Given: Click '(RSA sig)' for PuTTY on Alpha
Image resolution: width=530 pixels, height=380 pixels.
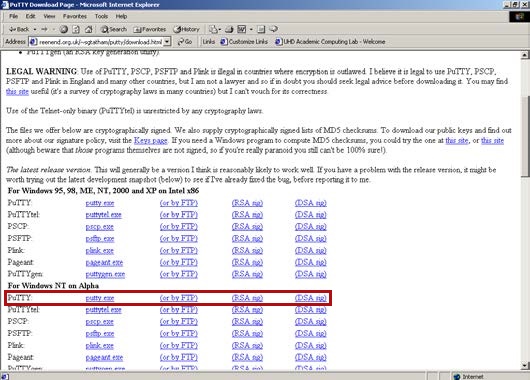Looking at the screenshot, I should (247, 298).
